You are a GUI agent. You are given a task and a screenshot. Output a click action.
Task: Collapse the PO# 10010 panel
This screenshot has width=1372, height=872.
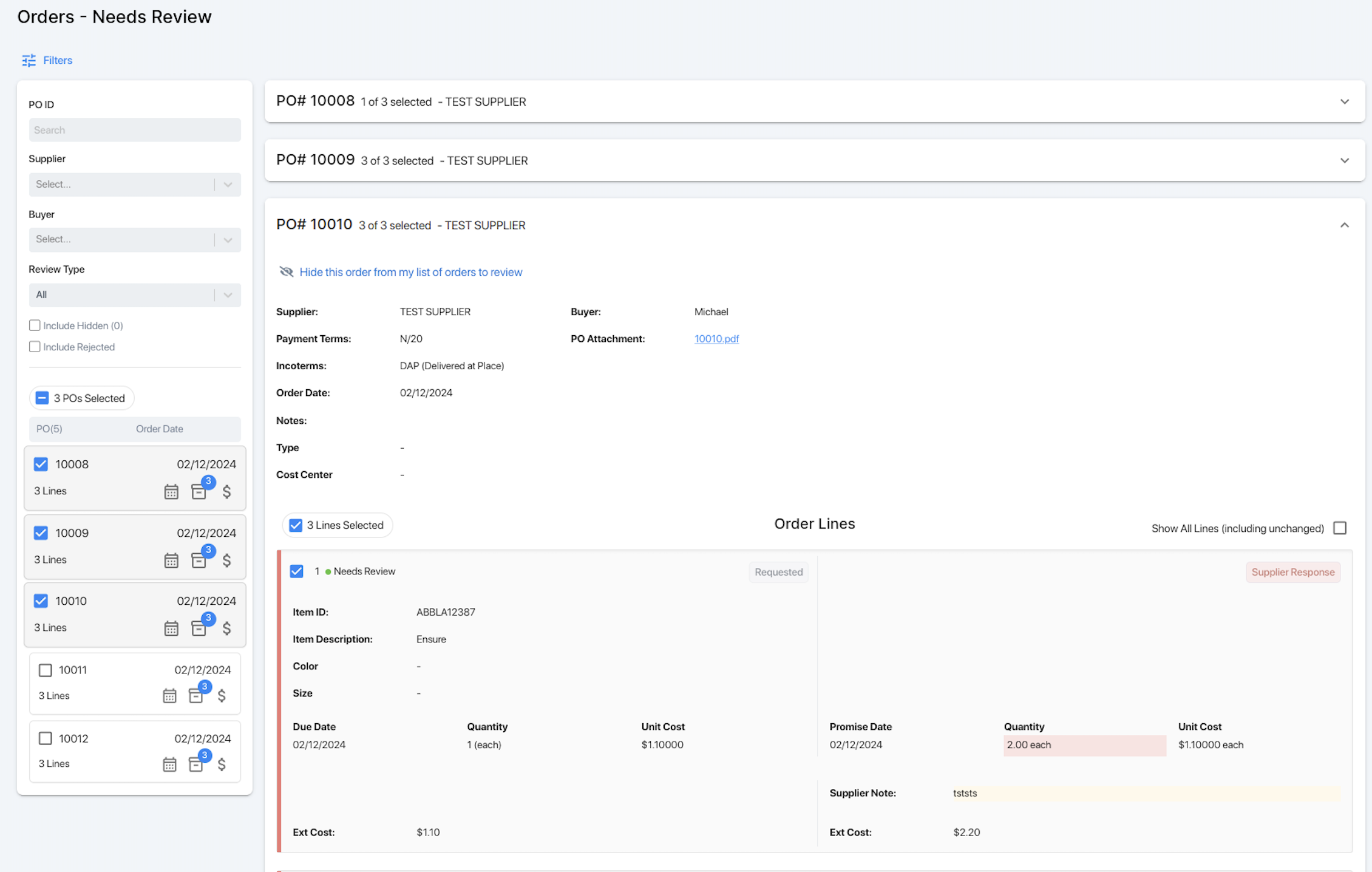pos(1345,225)
